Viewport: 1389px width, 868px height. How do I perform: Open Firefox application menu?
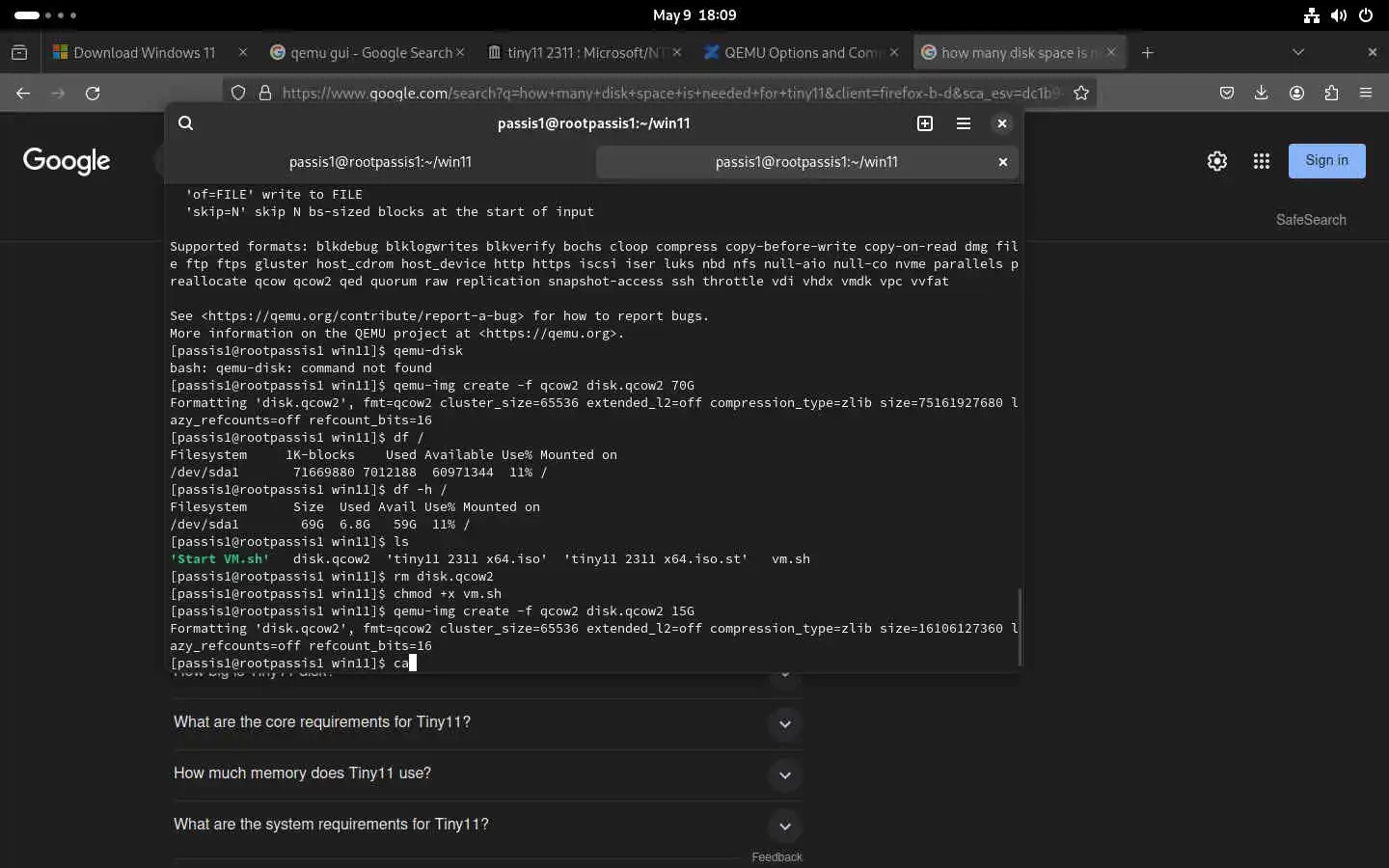[x=1366, y=93]
